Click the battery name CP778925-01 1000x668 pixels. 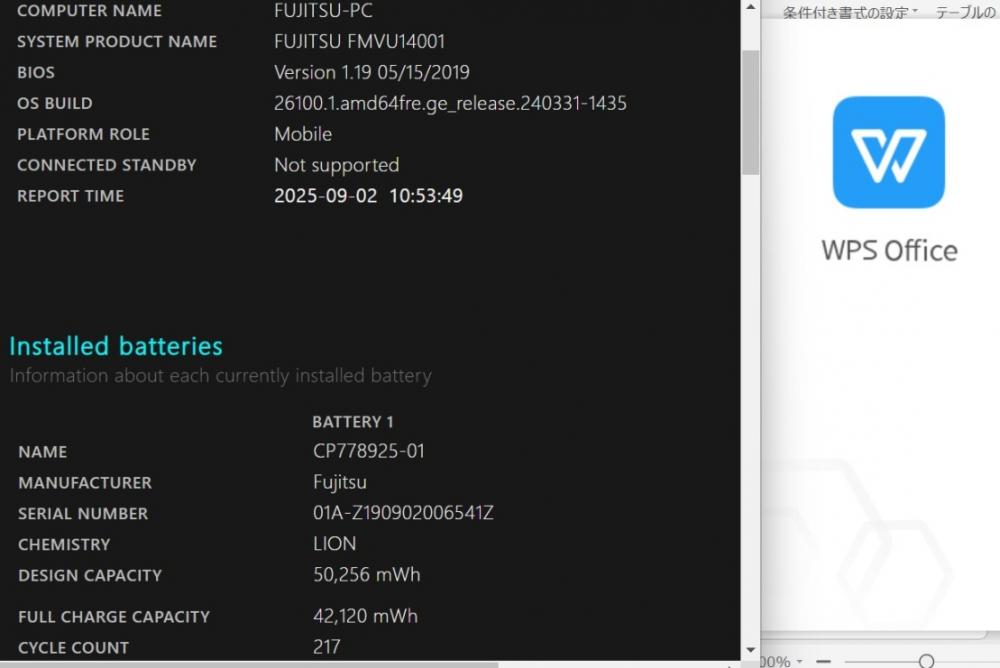[369, 451]
